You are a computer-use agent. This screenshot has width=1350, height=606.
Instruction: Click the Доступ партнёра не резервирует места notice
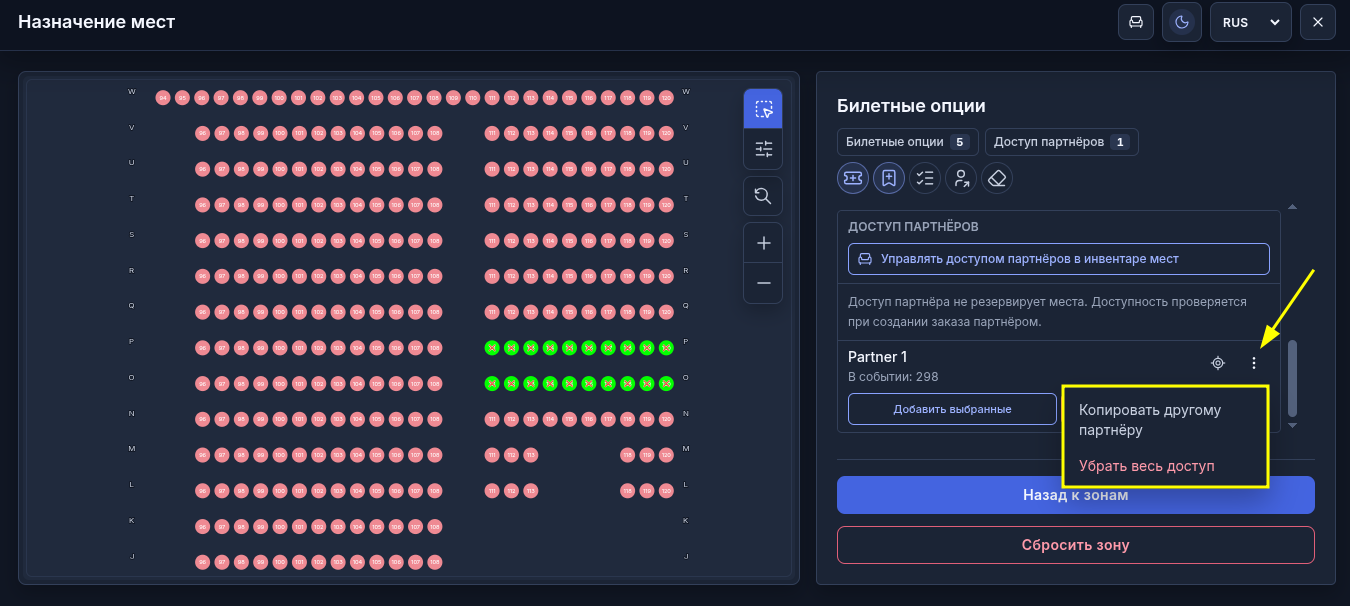(x=1047, y=312)
